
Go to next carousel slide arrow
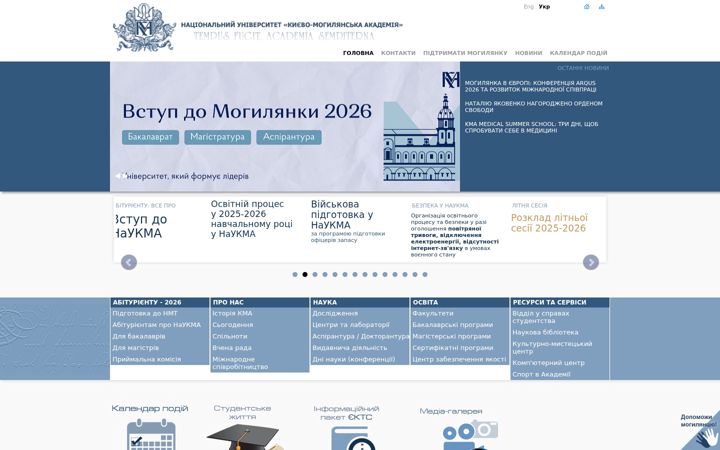point(591,262)
